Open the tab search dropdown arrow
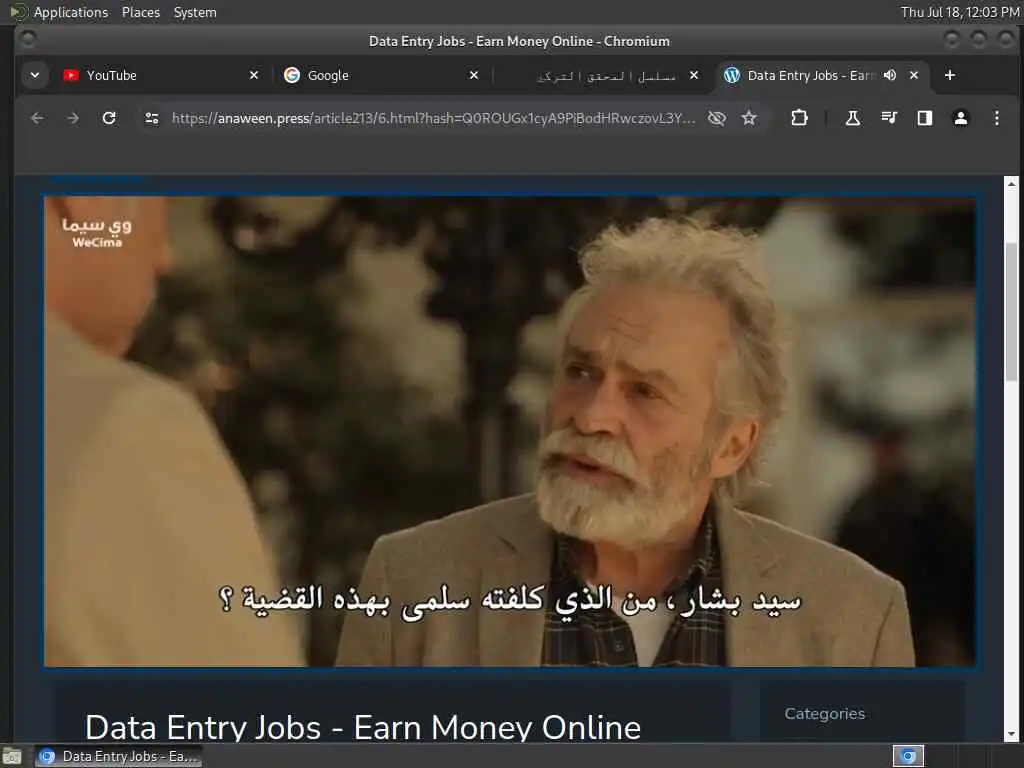This screenshot has height=768, width=1024. 35,75
